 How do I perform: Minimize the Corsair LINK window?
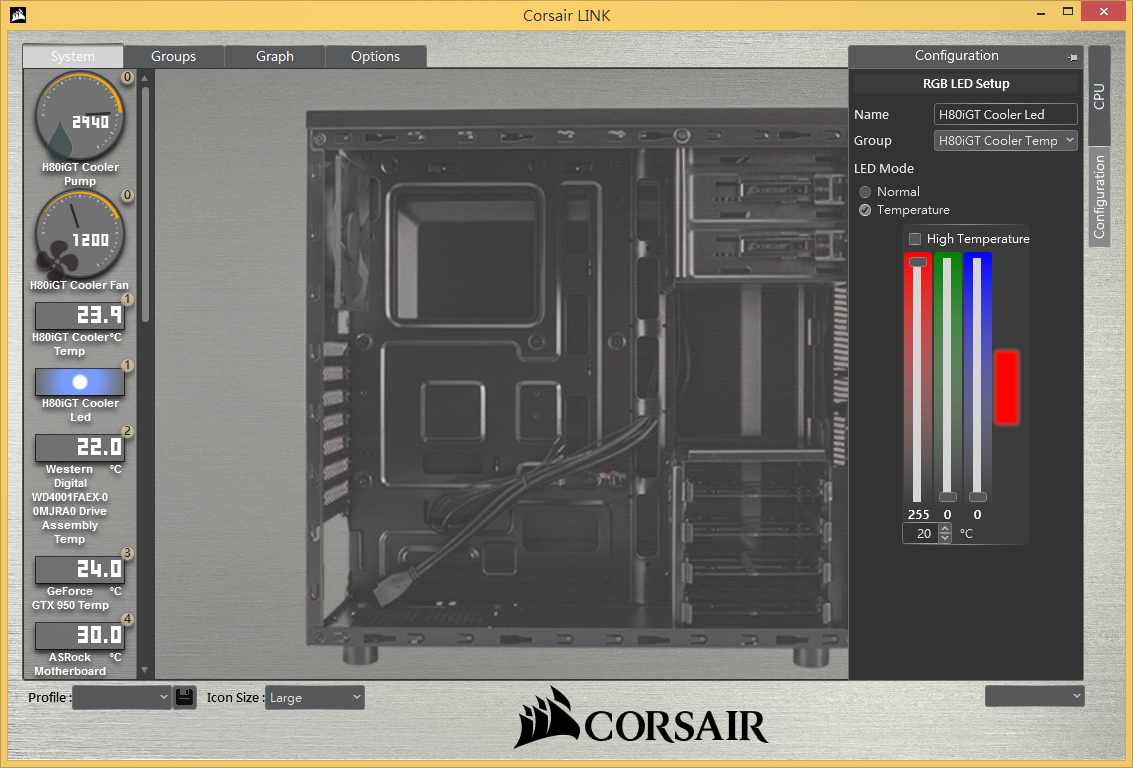pyautogui.click(x=1041, y=13)
